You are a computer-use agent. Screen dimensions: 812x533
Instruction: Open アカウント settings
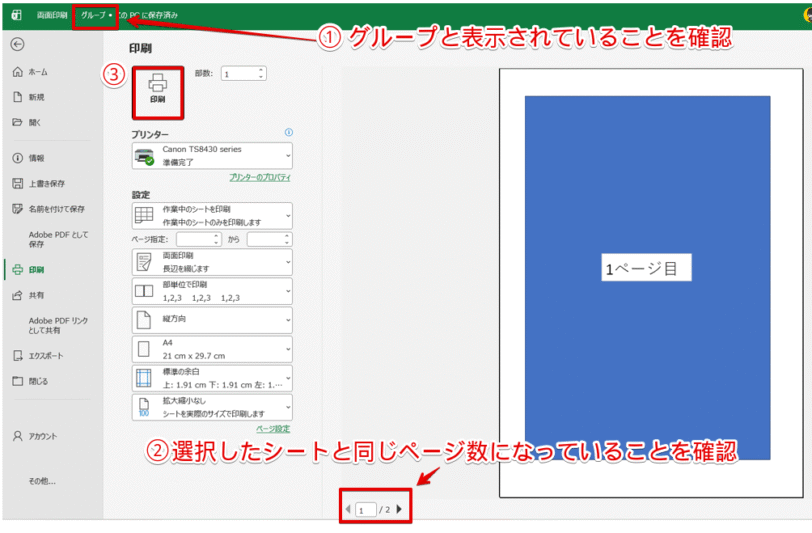[x=42, y=436]
